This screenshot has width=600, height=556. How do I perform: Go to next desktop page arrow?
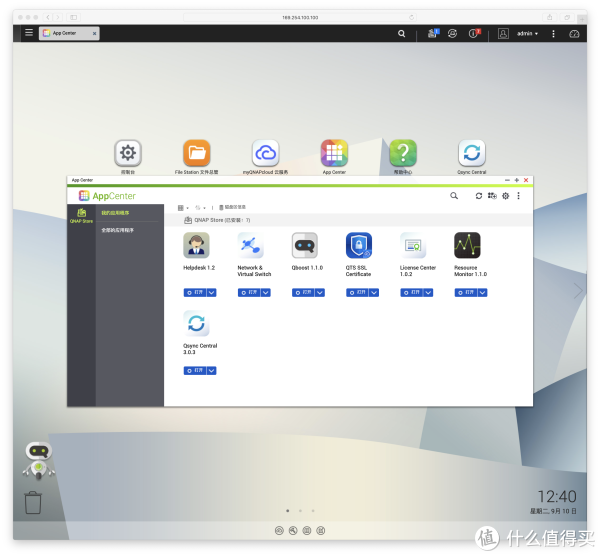pos(578,291)
